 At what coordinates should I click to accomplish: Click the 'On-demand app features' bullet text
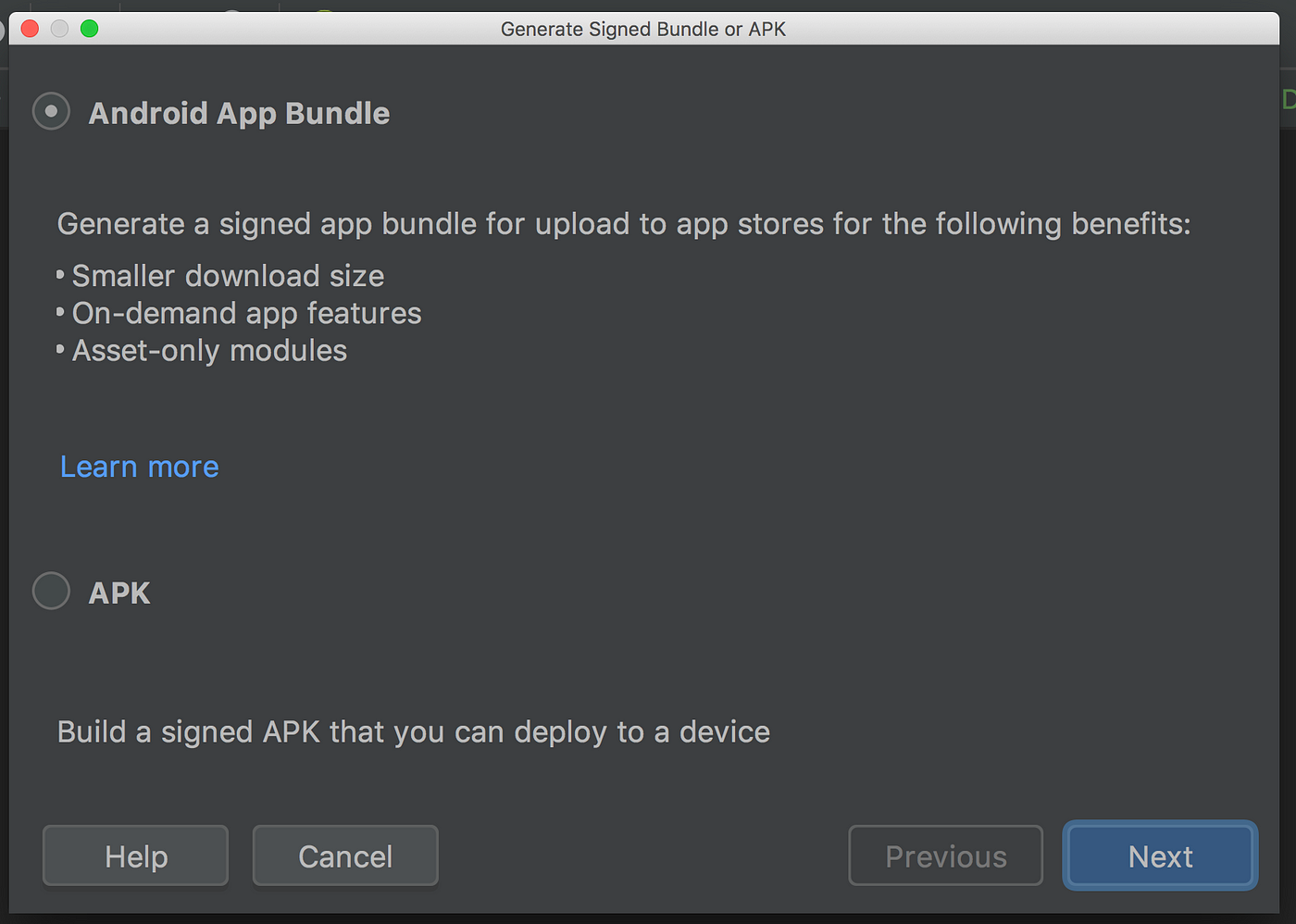pyautogui.click(x=246, y=313)
